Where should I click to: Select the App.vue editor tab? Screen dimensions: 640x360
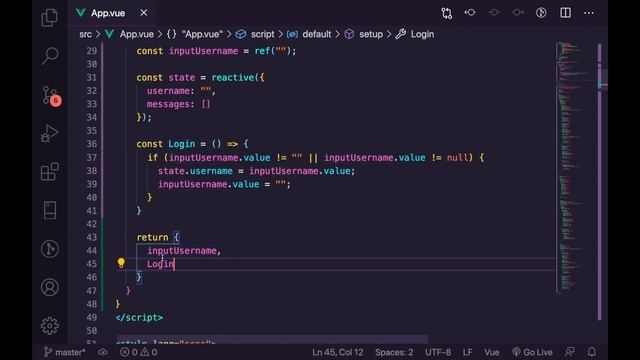[x=112, y=13]
